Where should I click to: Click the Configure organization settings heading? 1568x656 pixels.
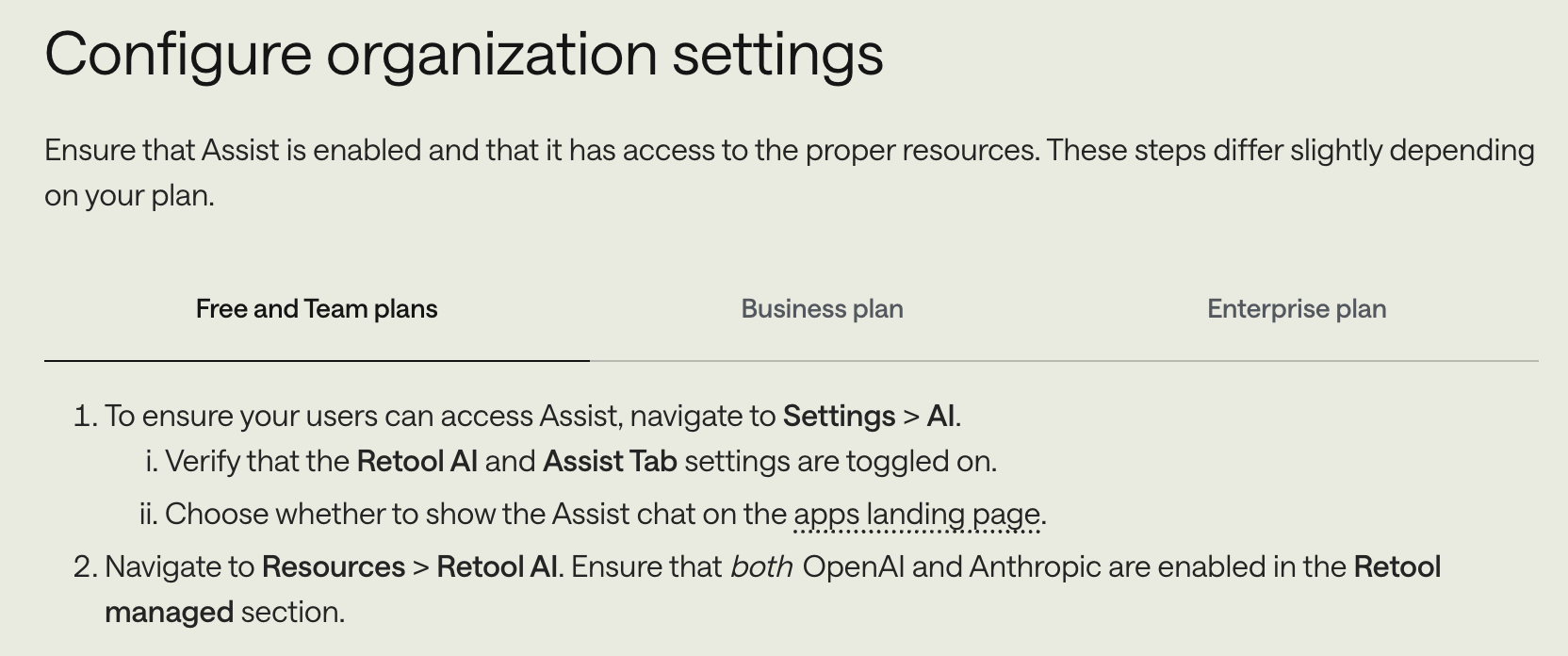464,53
